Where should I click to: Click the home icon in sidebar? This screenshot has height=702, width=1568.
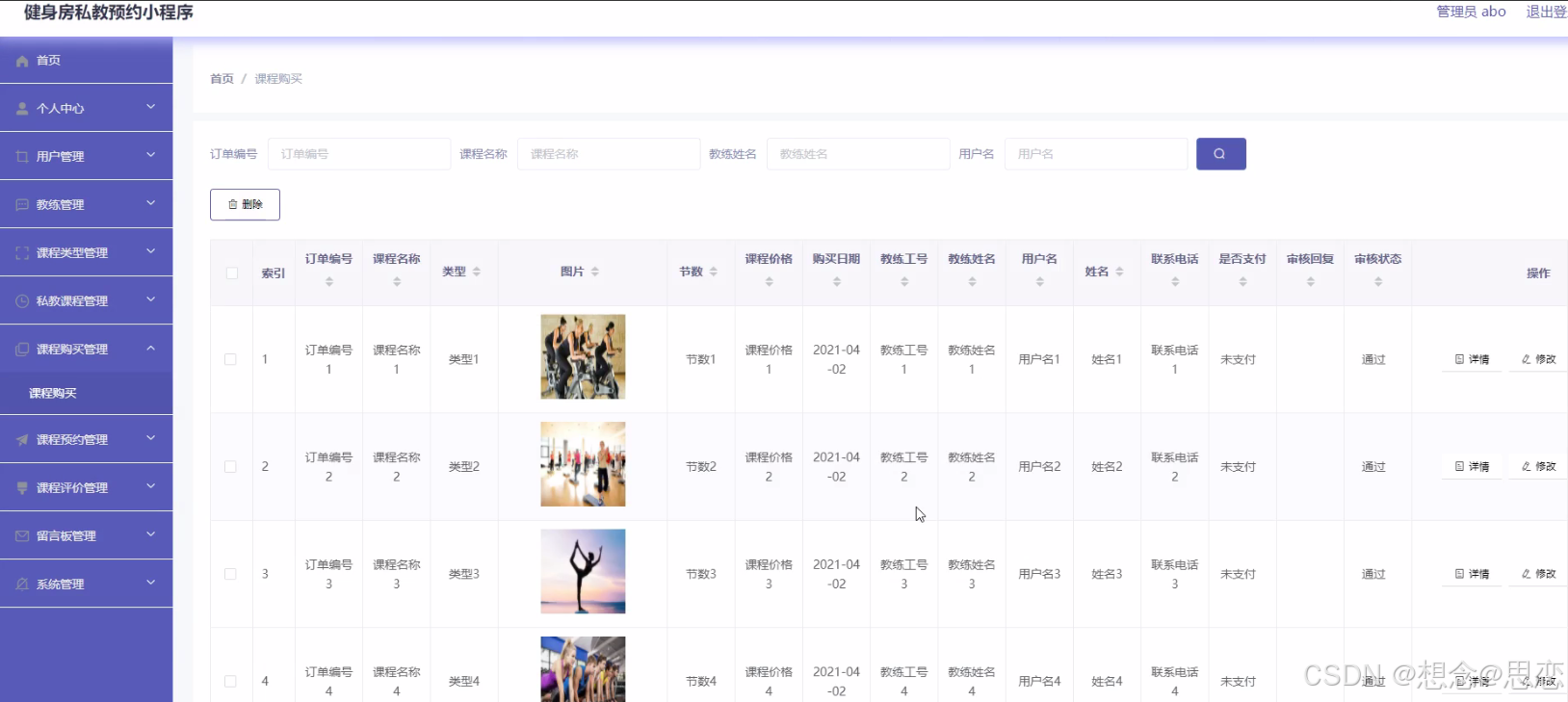point(22,61)
